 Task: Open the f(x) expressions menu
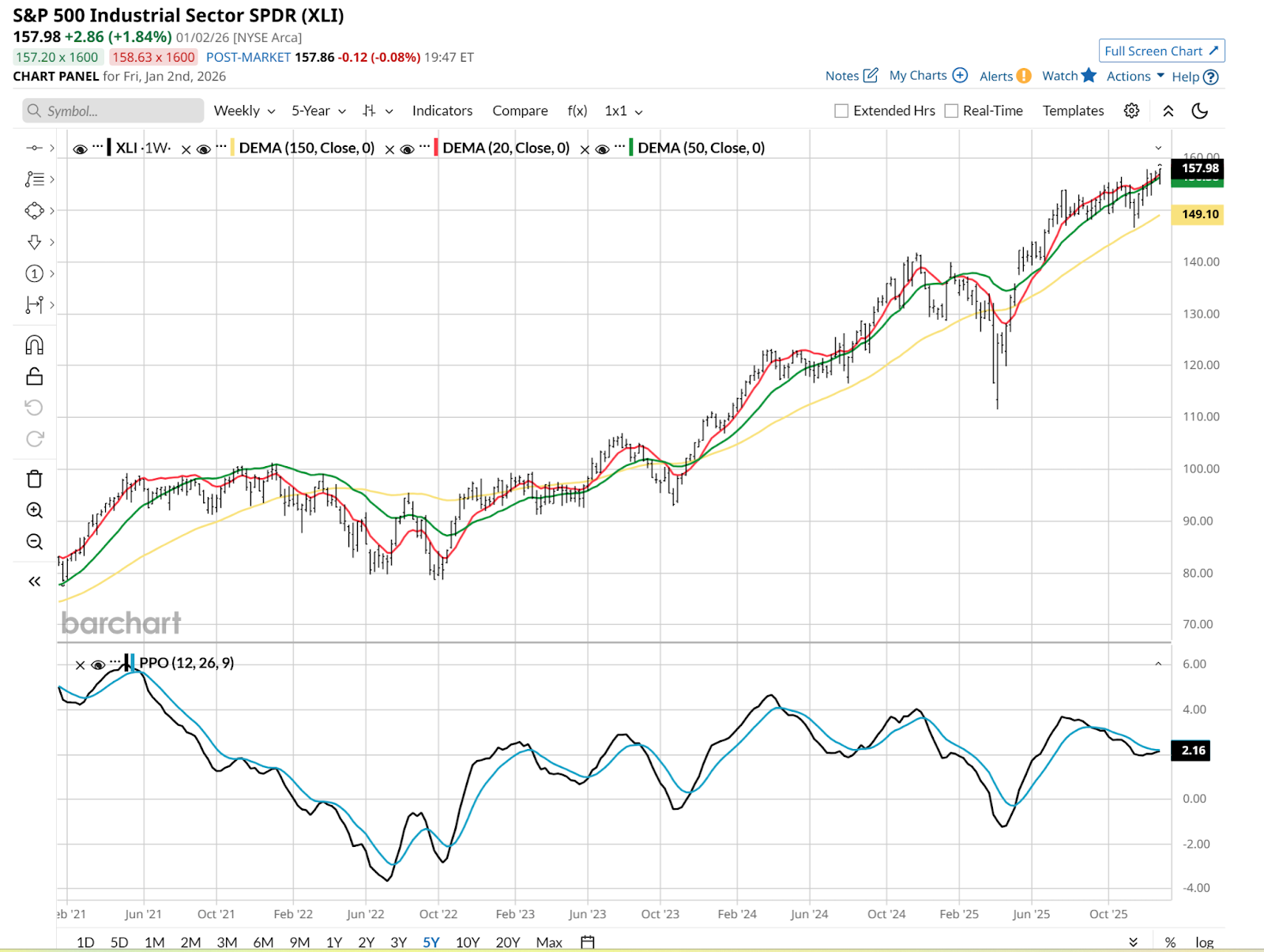pos(577,111)
